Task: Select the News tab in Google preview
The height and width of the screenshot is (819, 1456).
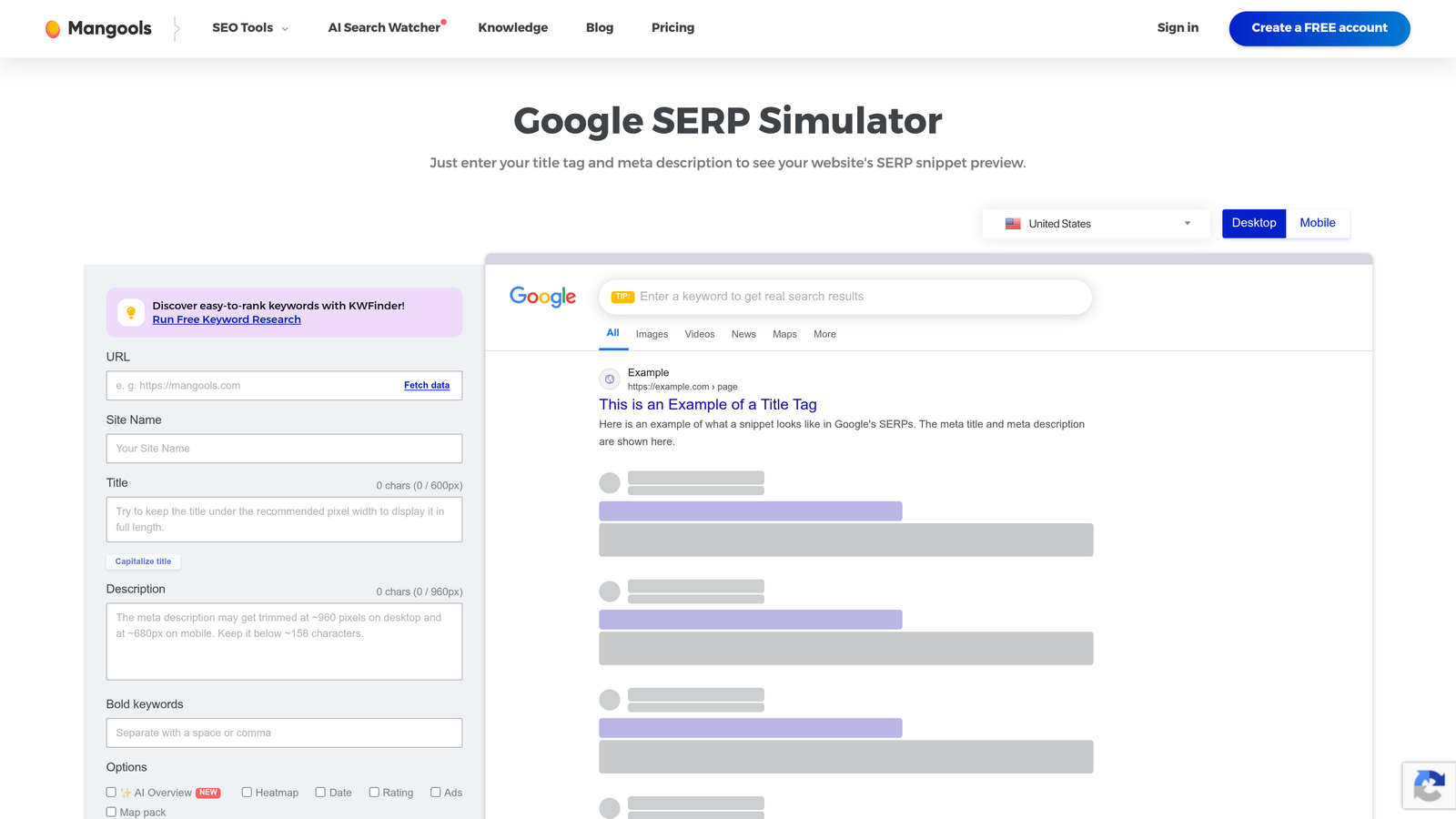Action: [743, 334]
